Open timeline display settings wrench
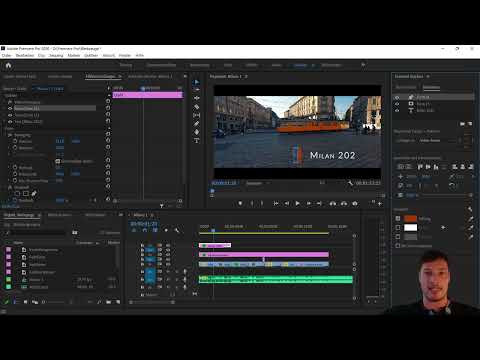480x360 pixels. click(x=177, y=230)
